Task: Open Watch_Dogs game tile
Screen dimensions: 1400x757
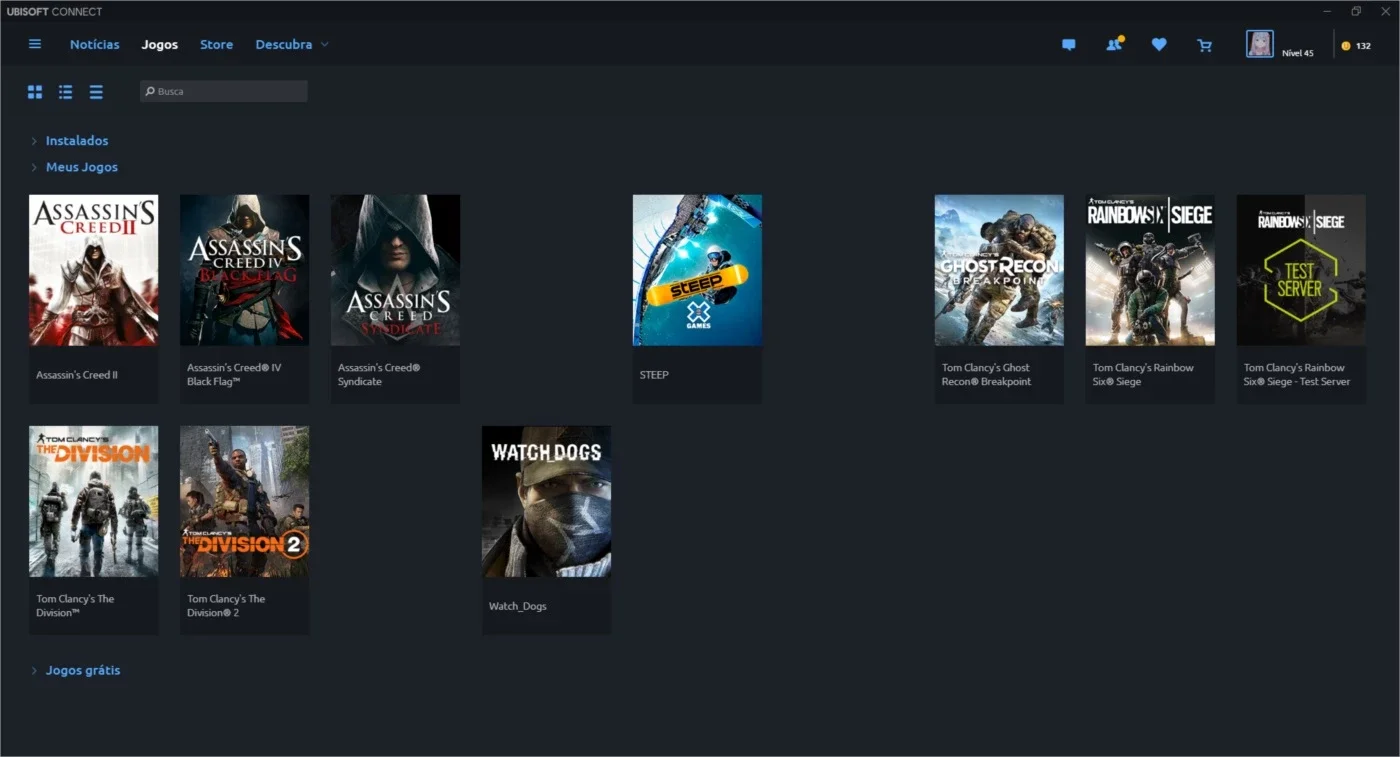Action: [x=546, y=530]
